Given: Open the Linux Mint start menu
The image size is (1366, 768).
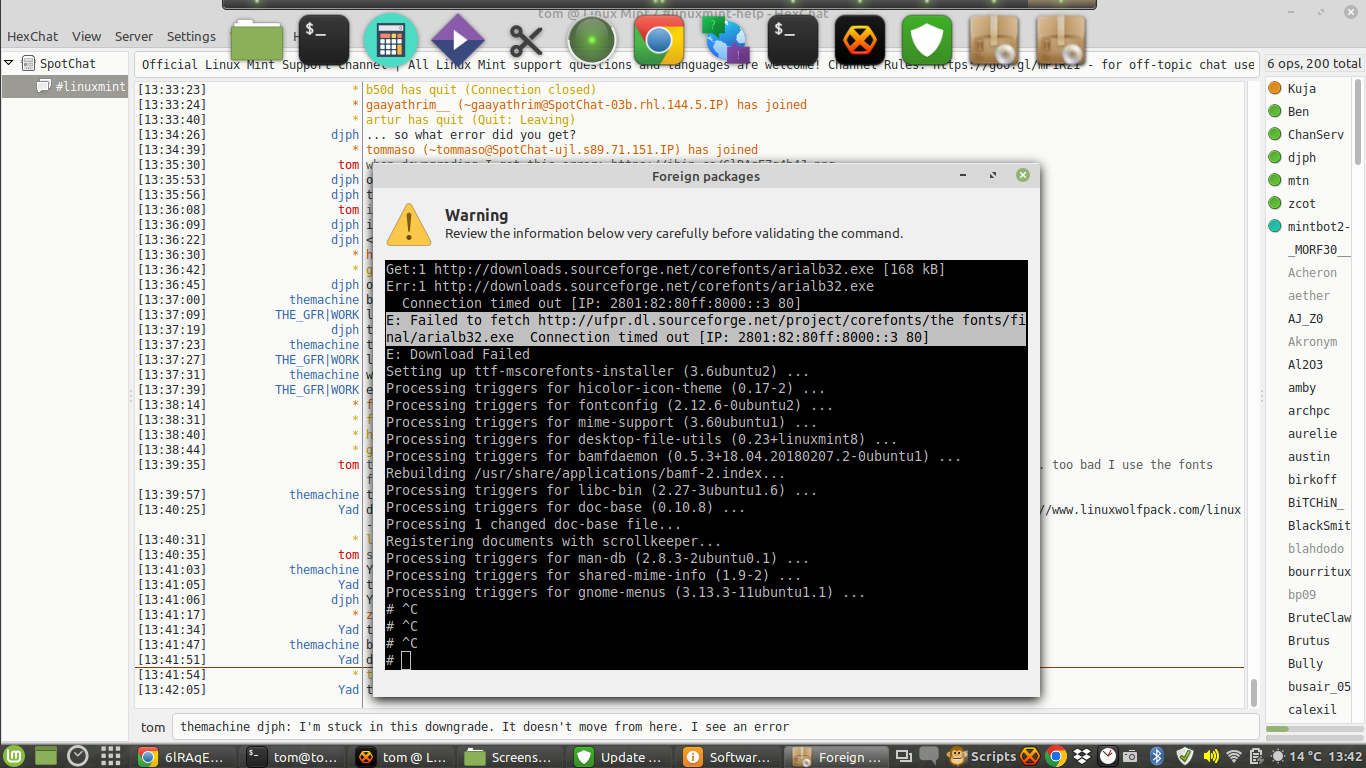Looking at the screenshot, I should (14, 756).
